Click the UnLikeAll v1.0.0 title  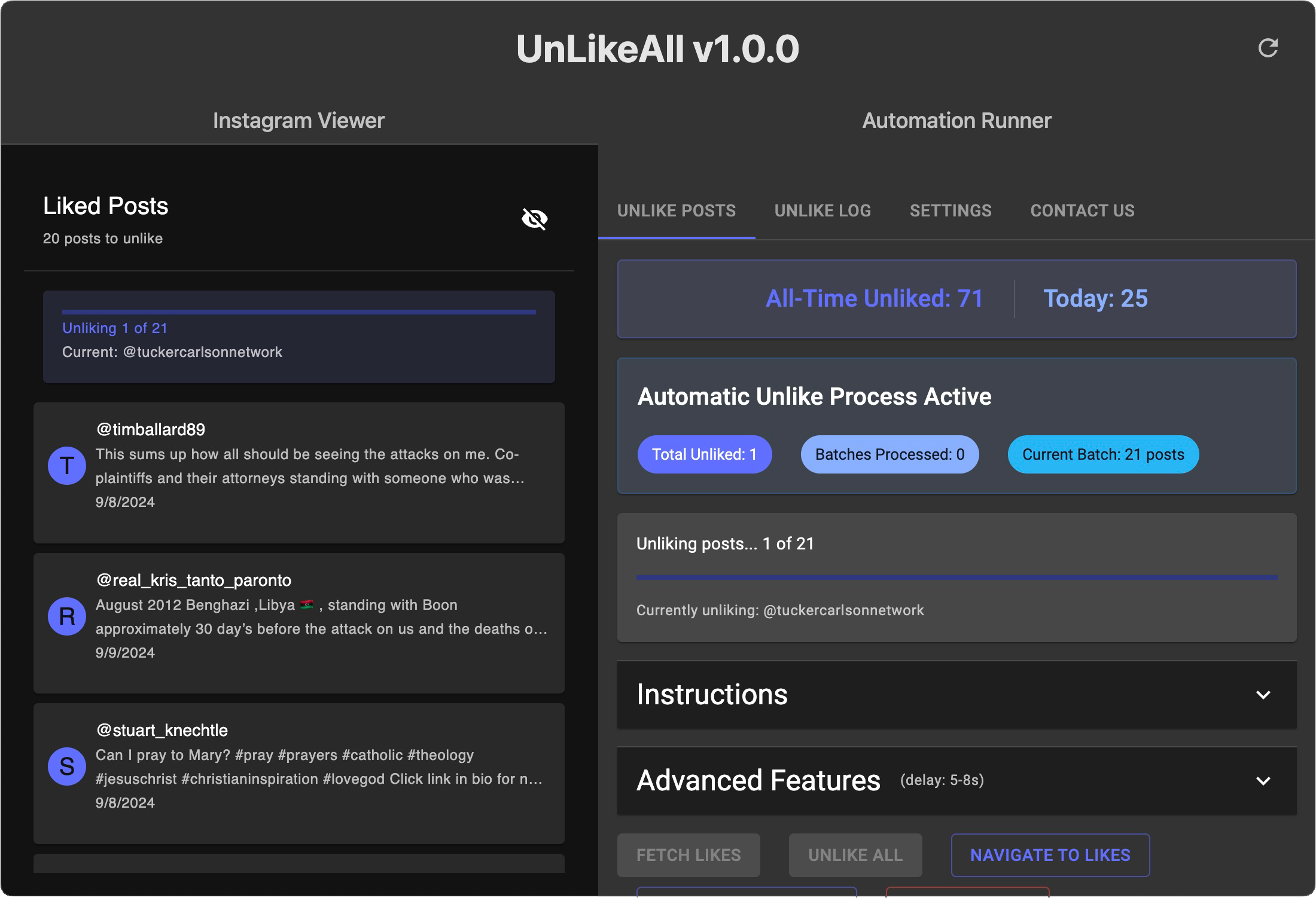(657, 48)
